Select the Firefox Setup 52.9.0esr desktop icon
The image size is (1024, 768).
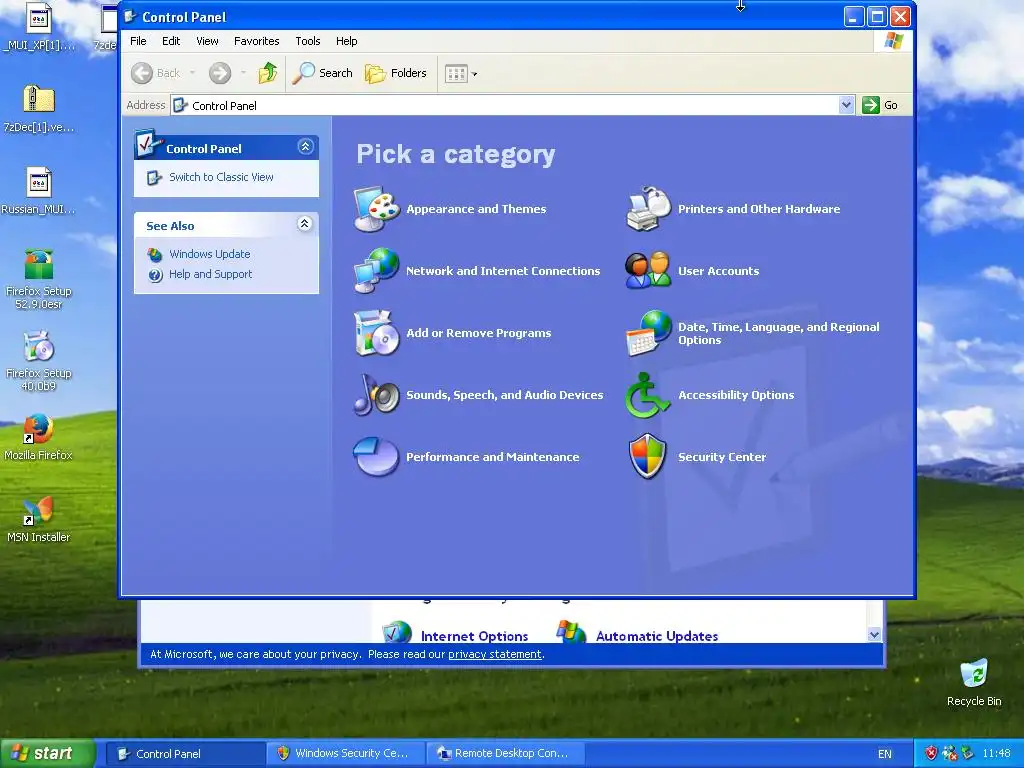point(39,279)
